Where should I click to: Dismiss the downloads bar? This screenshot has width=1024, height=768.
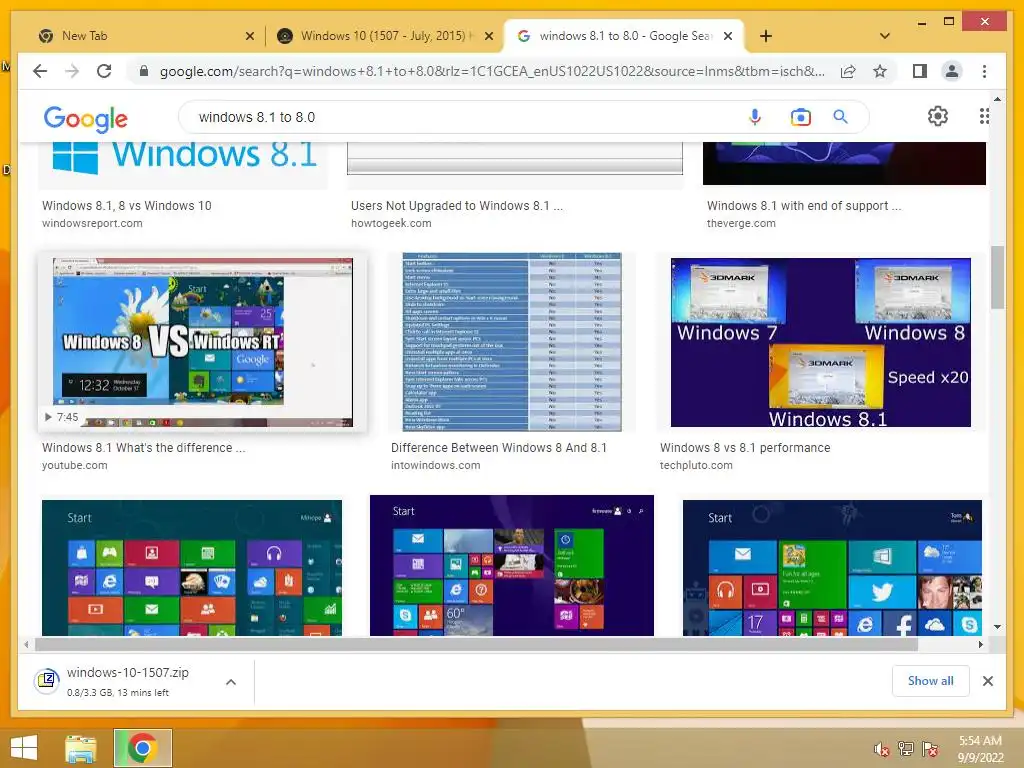coord(987,681)
